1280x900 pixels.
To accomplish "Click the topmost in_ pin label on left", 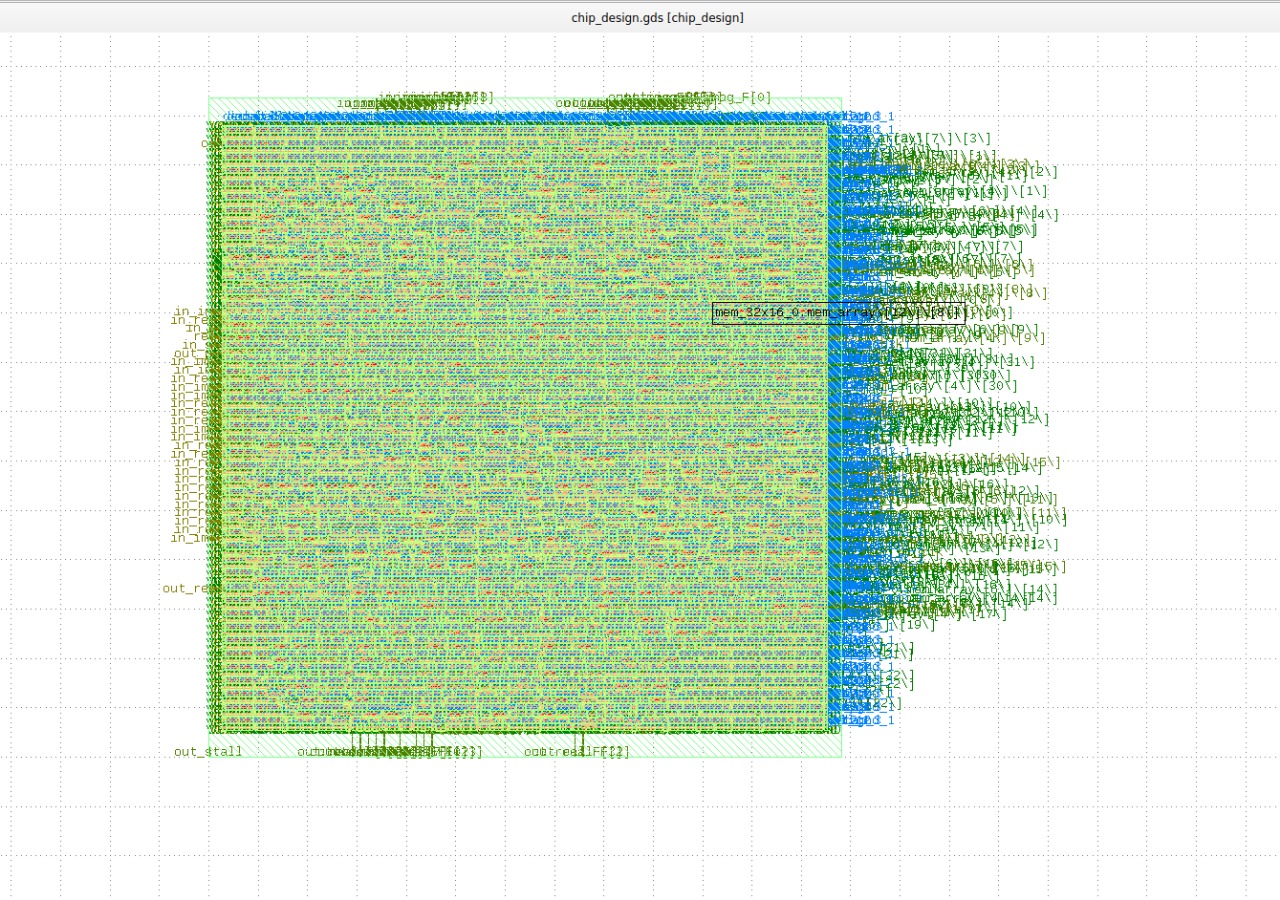I will click(190, 312).
